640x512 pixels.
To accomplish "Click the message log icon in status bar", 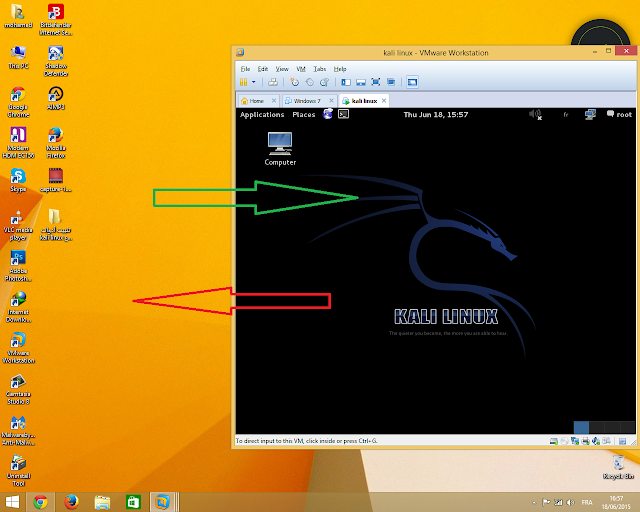I will [622, 441].
